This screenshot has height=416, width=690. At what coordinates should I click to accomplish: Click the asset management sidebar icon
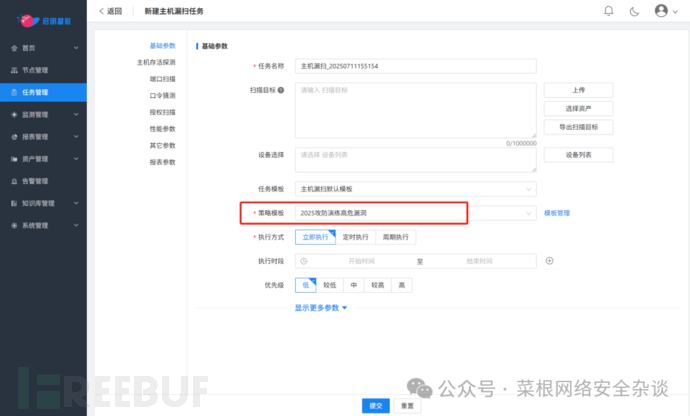point(14,159)
